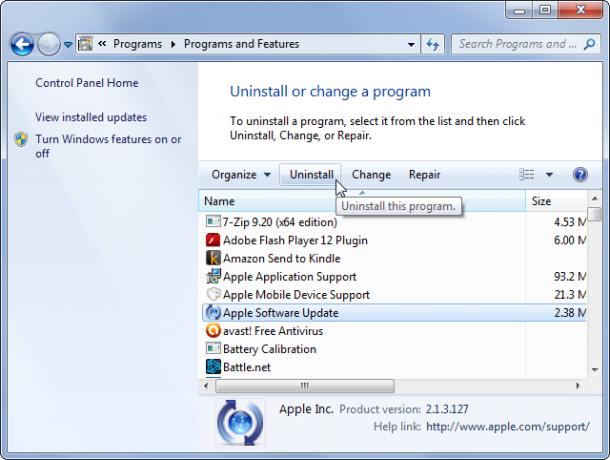Image resolution: width=610 pixels, height=460 pixels.
Task: Click the horizontal scrollbar left arrow
Action: pos(206,386)
